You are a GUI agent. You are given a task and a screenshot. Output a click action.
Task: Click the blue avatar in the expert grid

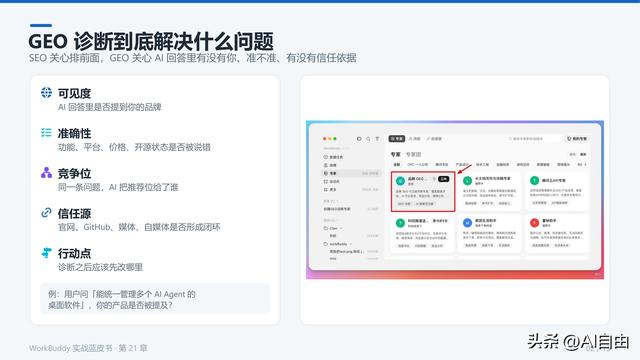point(467,223)
